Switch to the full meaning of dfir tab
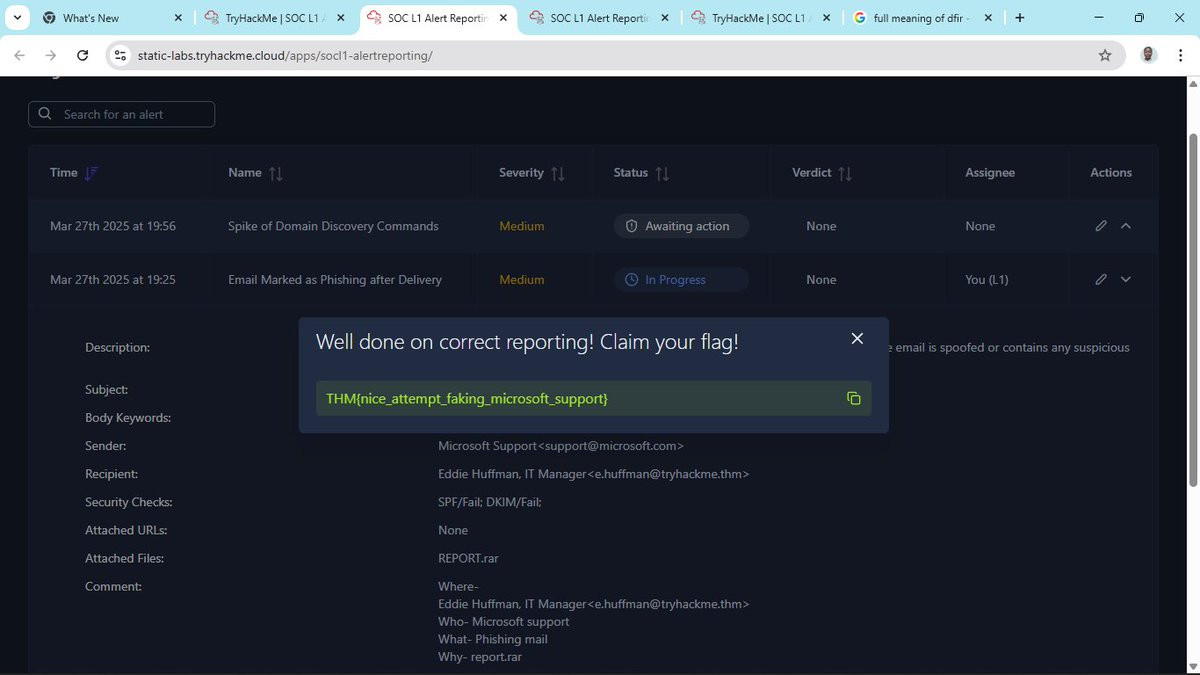1200x675 pixels. [921, 18]
